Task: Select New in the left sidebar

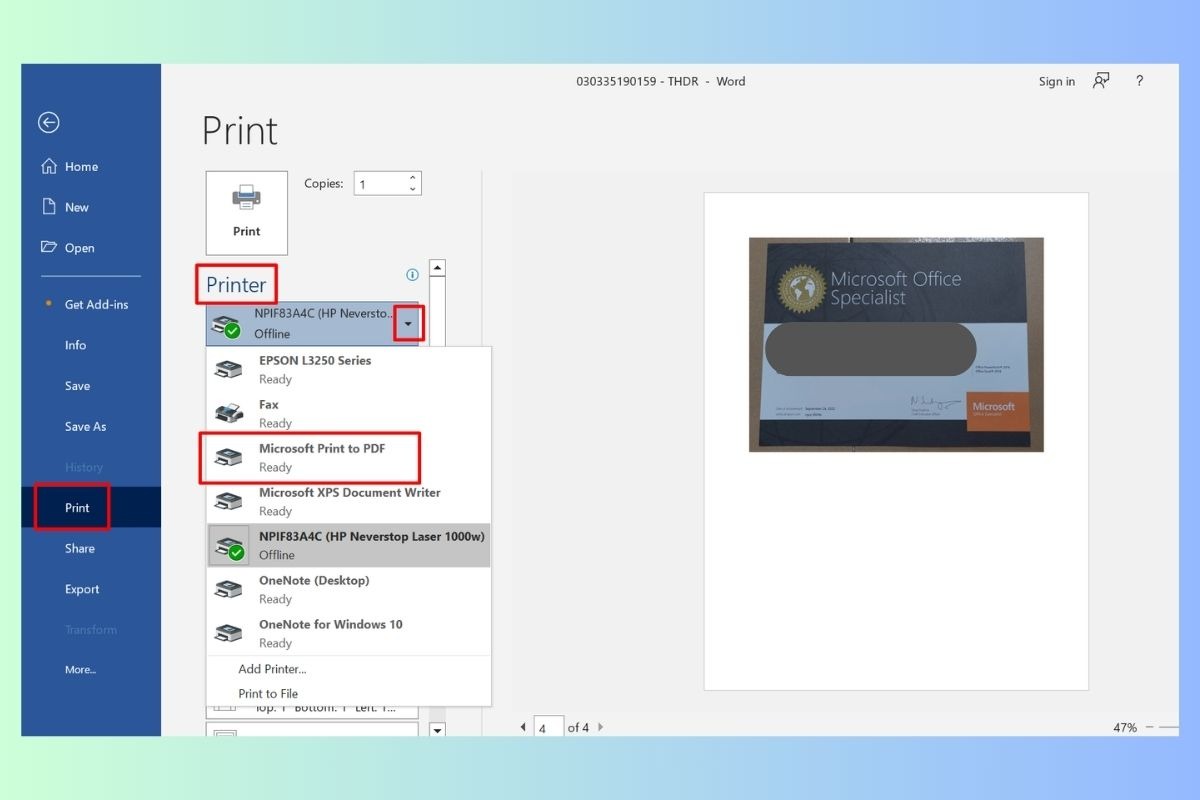Action: click(x=65, y=207)
